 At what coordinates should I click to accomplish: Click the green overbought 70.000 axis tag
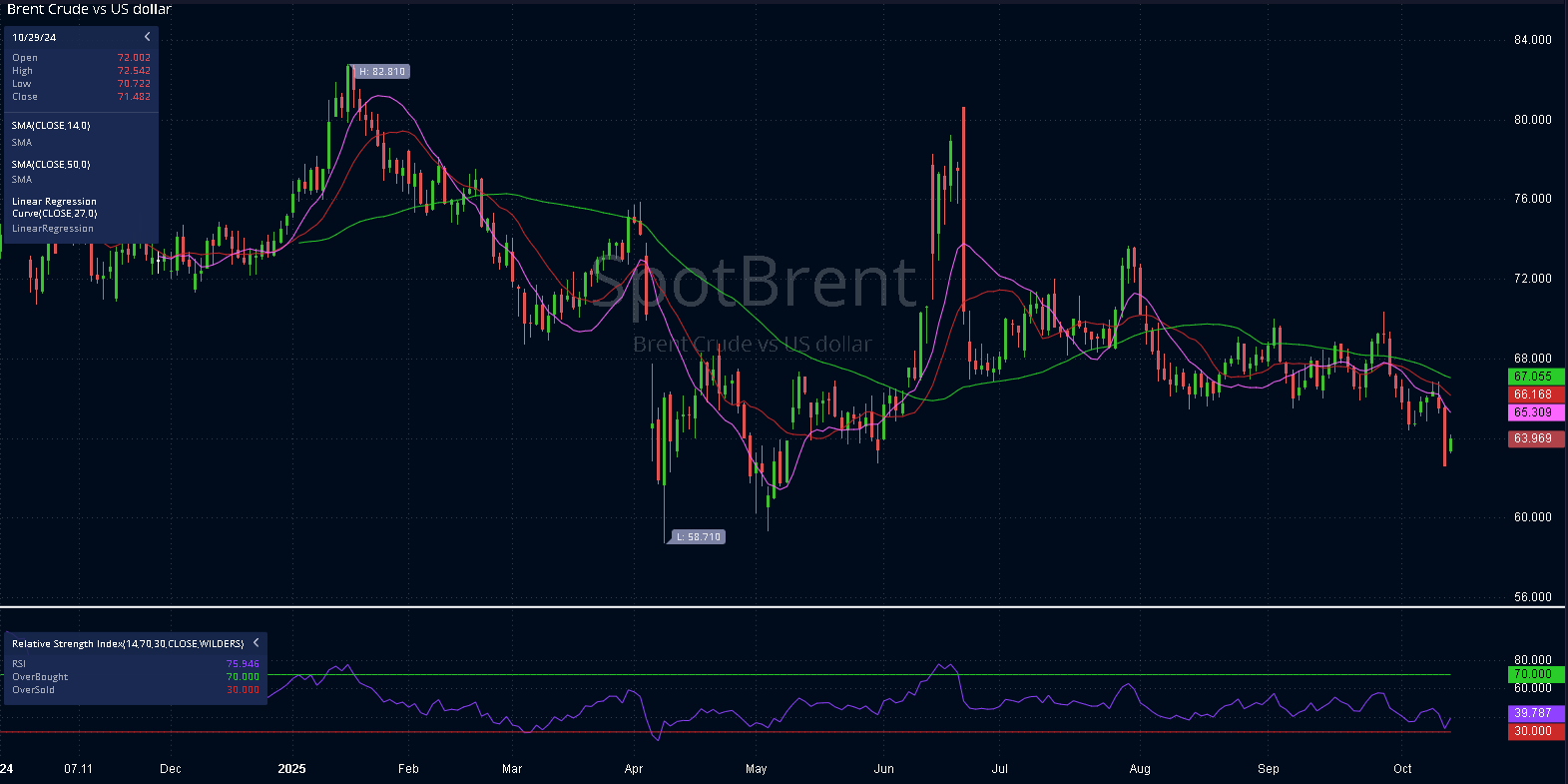(x=1534, y=674)
